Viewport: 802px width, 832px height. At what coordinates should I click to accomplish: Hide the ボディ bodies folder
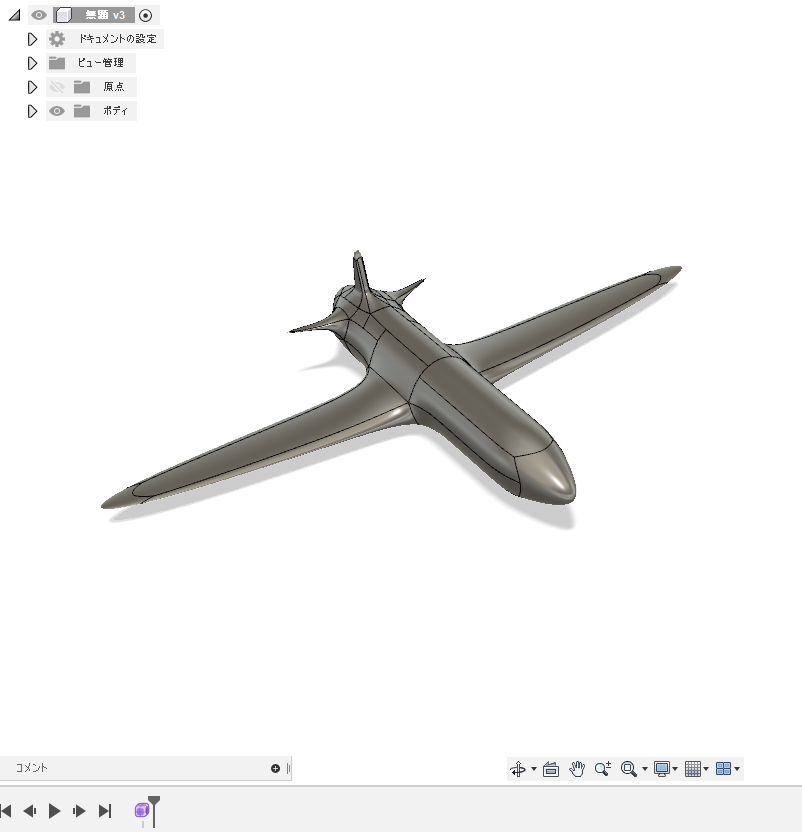57,111
